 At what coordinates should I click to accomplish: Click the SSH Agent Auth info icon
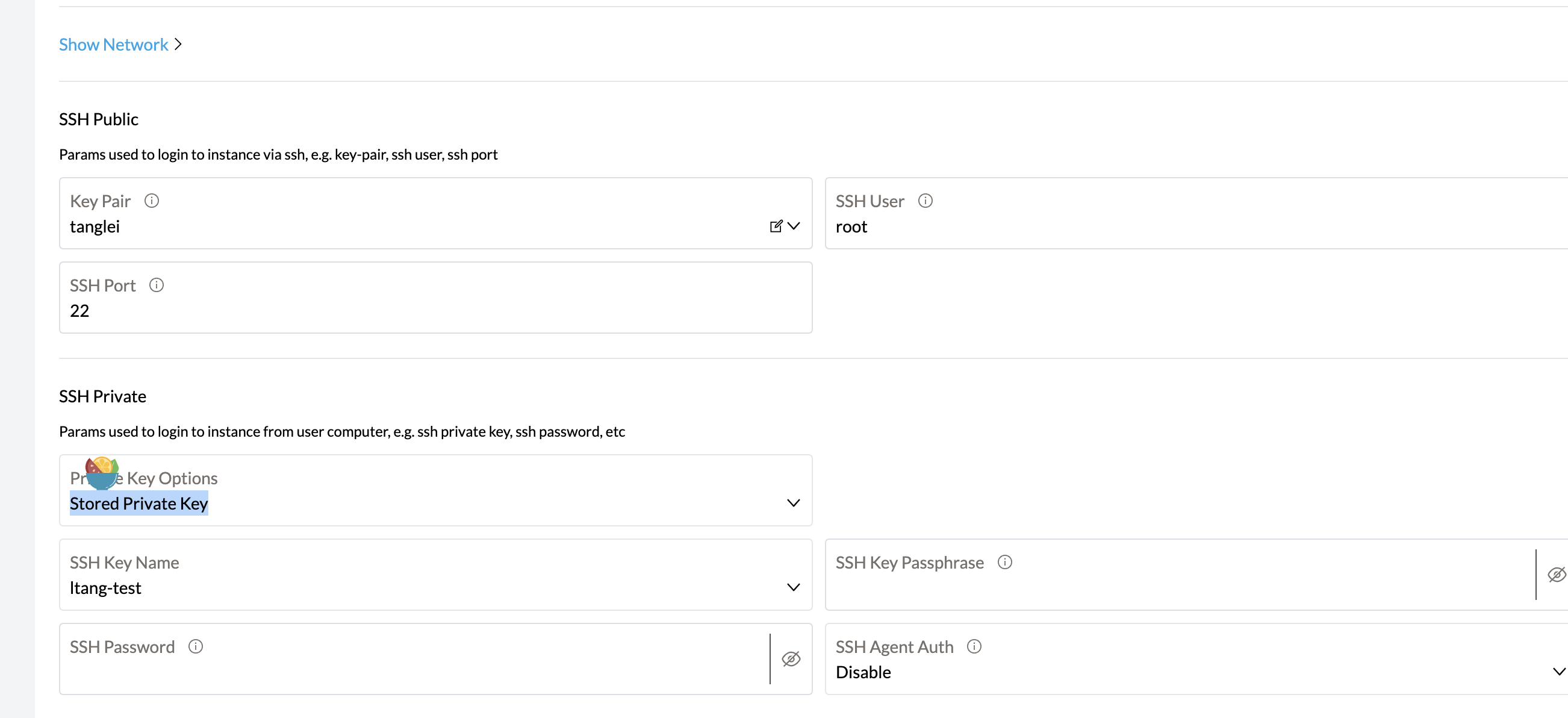(x=974, y=646)
